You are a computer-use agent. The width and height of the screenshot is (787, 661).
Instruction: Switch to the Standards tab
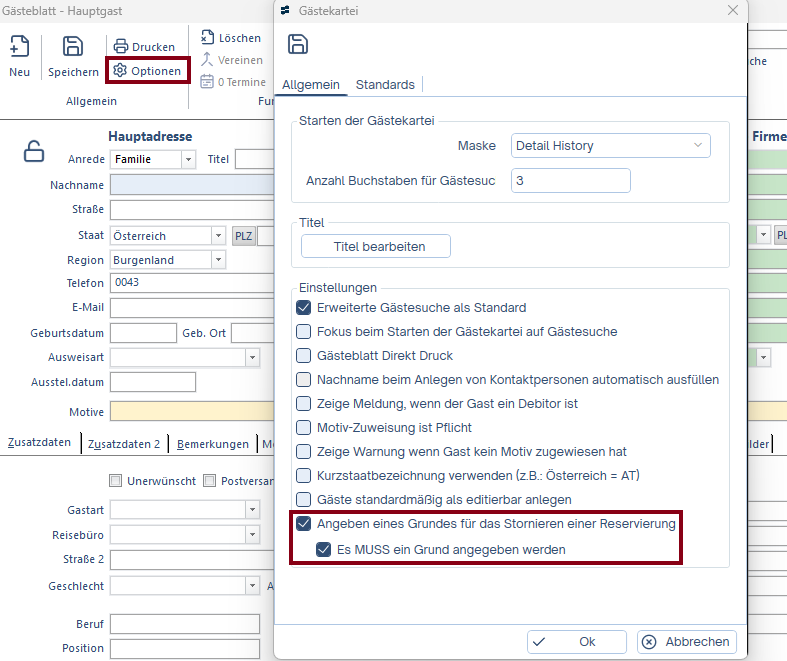pyautogui.click(x=385, y=85)
